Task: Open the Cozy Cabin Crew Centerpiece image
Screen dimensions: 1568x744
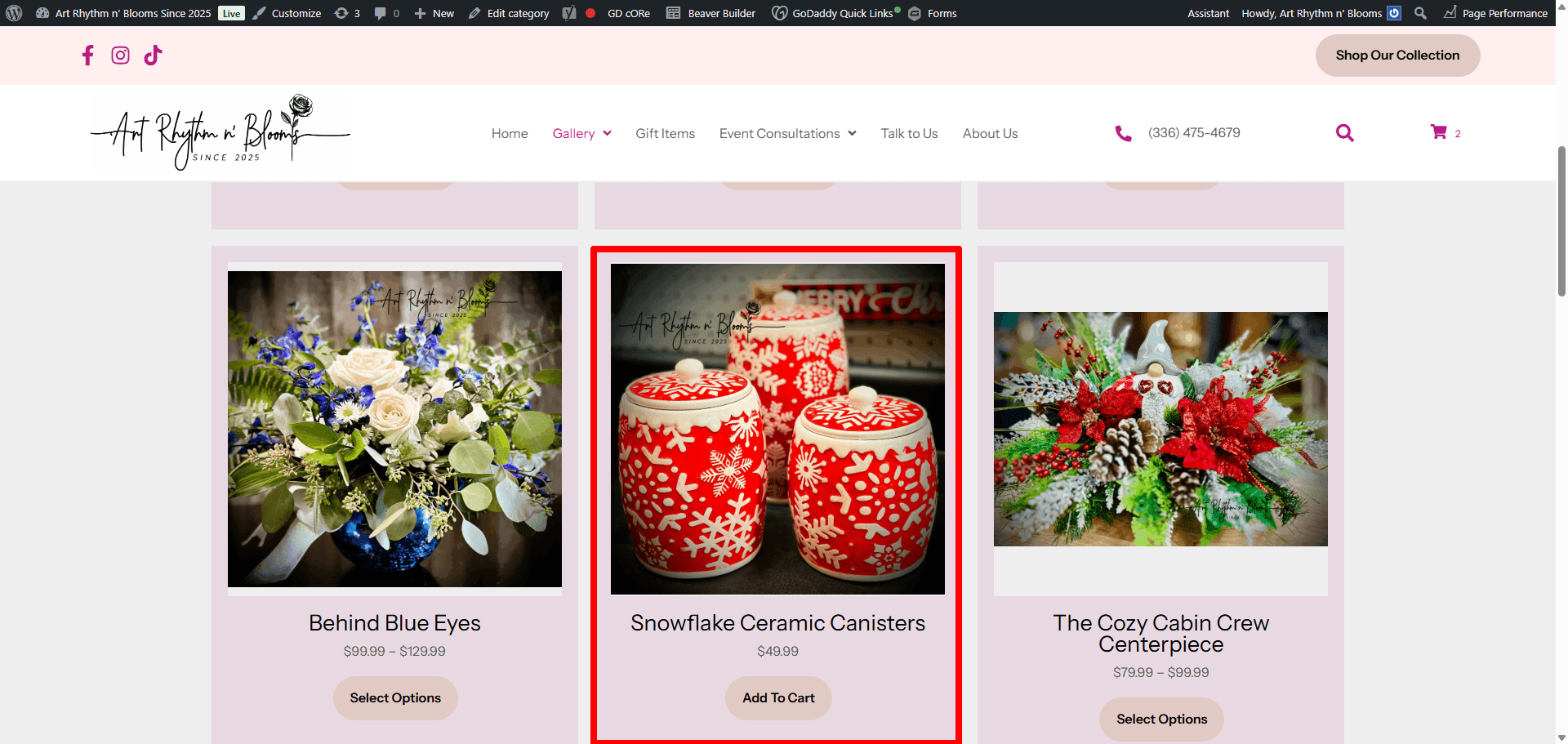Action: [x=1160, y=429]
